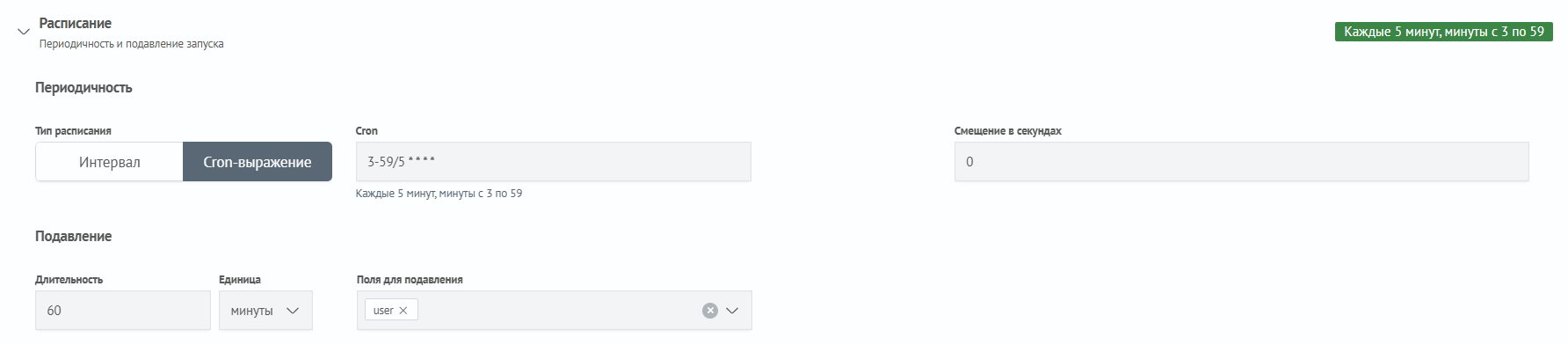Click the user tag chip

pos(391,311)
